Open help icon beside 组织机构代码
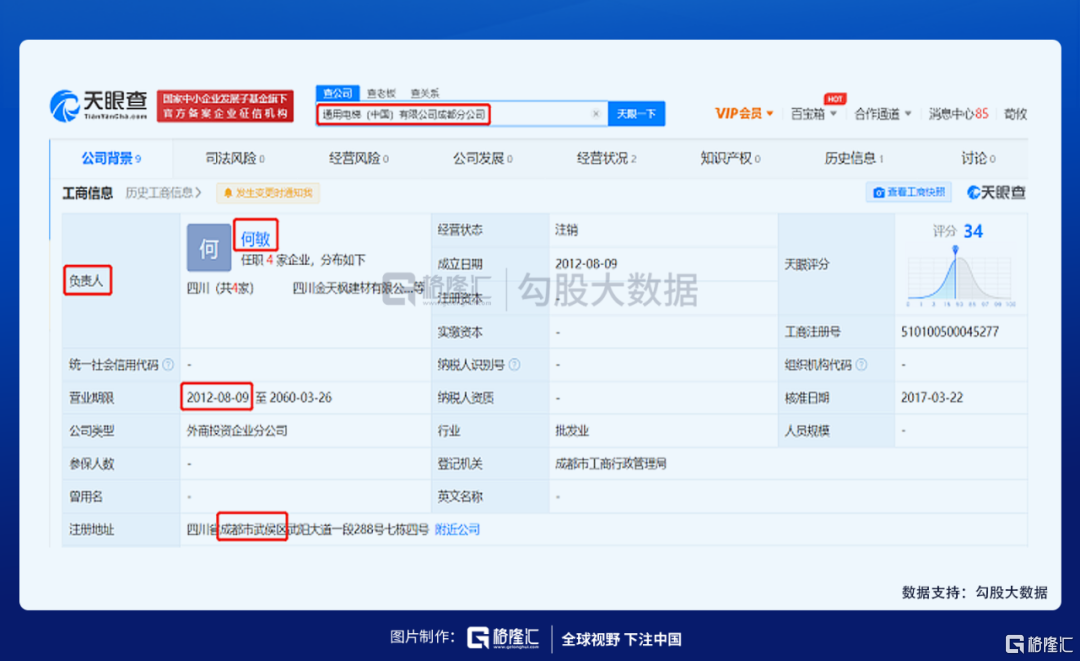The height and width of the screenshot is (661, 1080). (861, 365)
